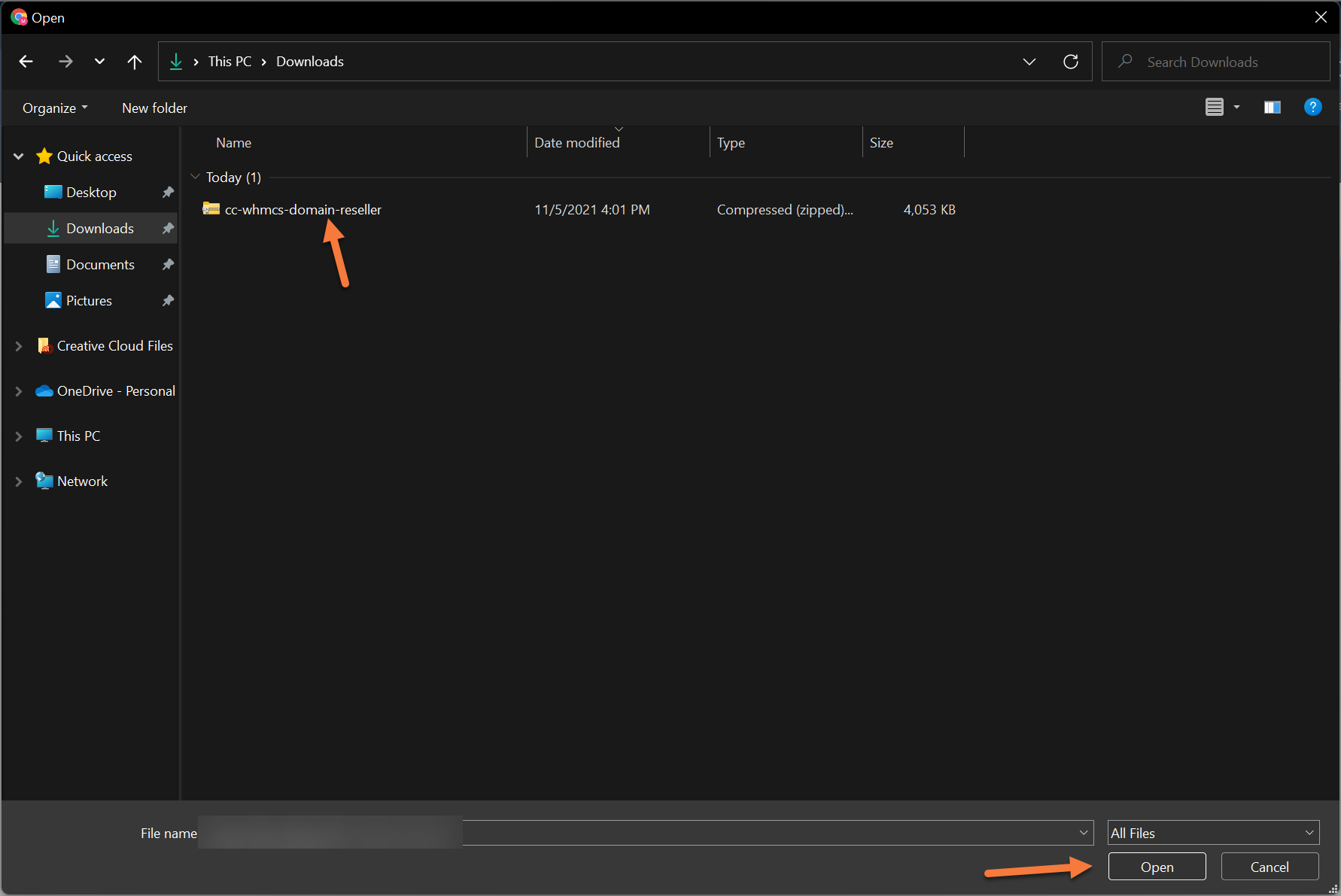The image size is (1341, 896).
Task: Click the Up one level arrow
Action: (135, 62)
